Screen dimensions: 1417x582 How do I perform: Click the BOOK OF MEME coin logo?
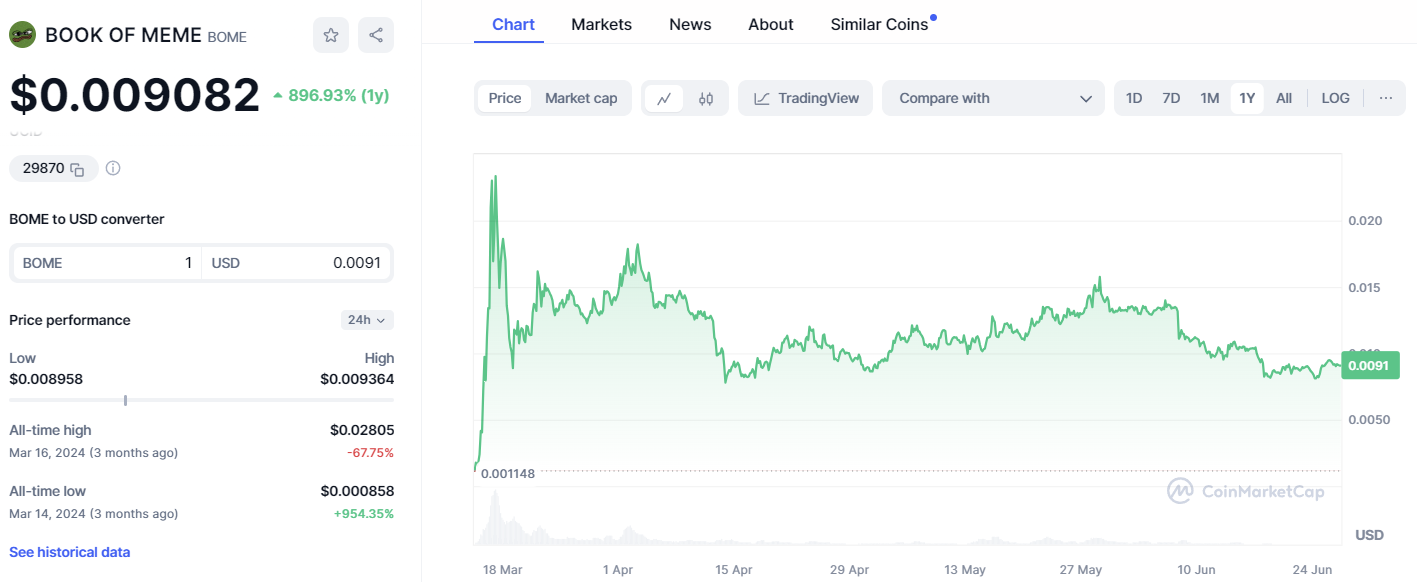pos(22,35)
